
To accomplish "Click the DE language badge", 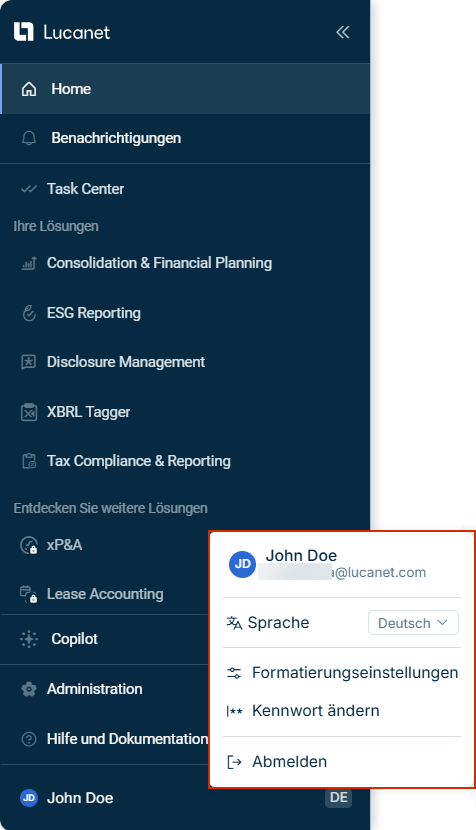I will click(x=338, y=797).
